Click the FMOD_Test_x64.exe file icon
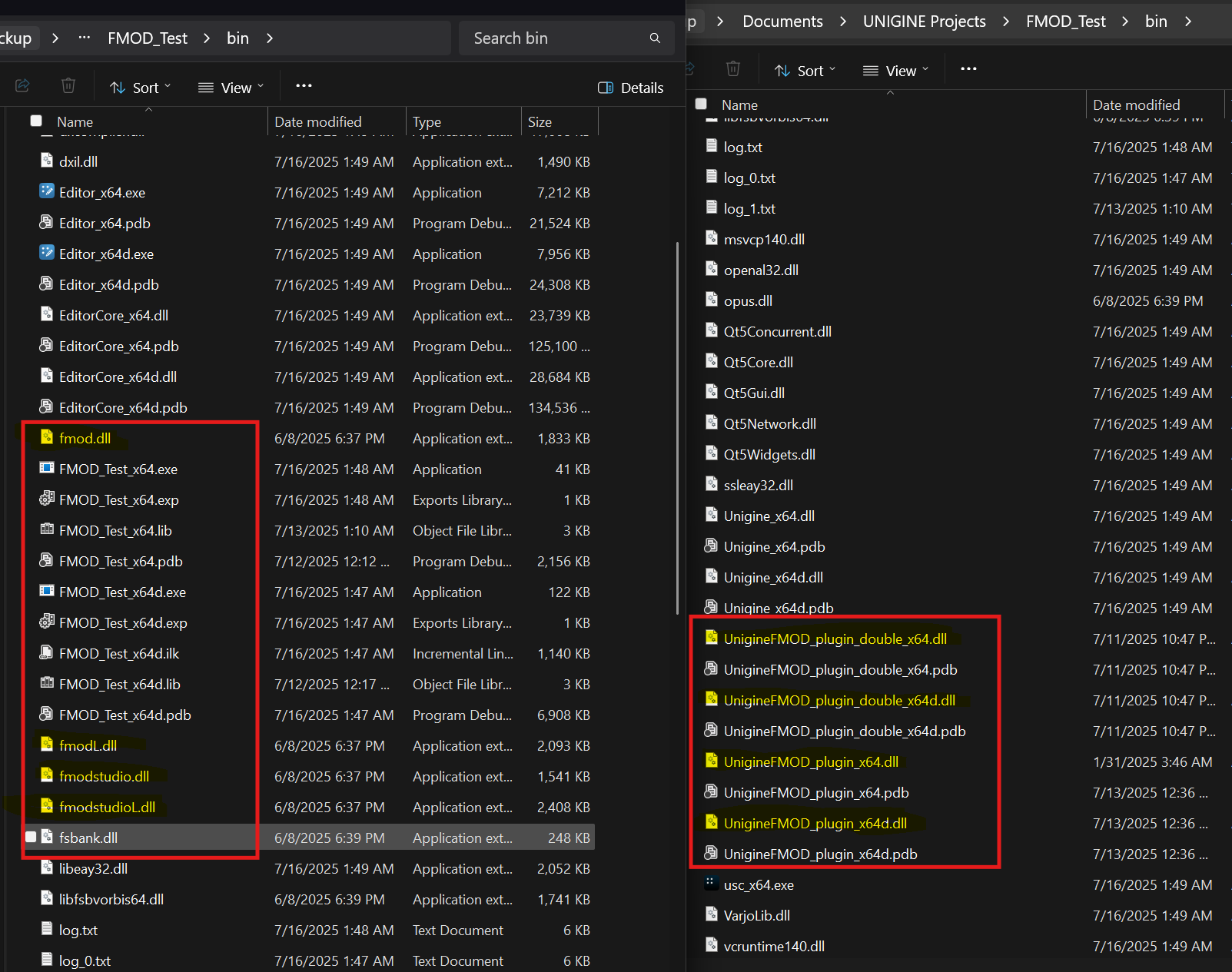Screen dimensions: 1232x972 pos(47,468)
